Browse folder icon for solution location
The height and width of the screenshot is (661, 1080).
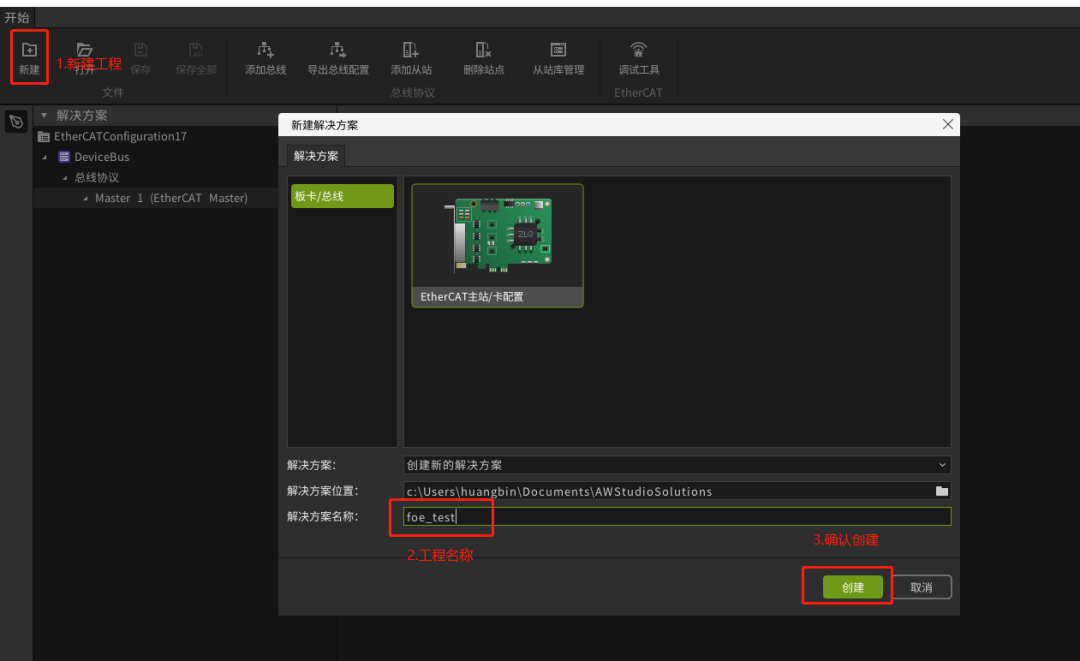(941, 491)
